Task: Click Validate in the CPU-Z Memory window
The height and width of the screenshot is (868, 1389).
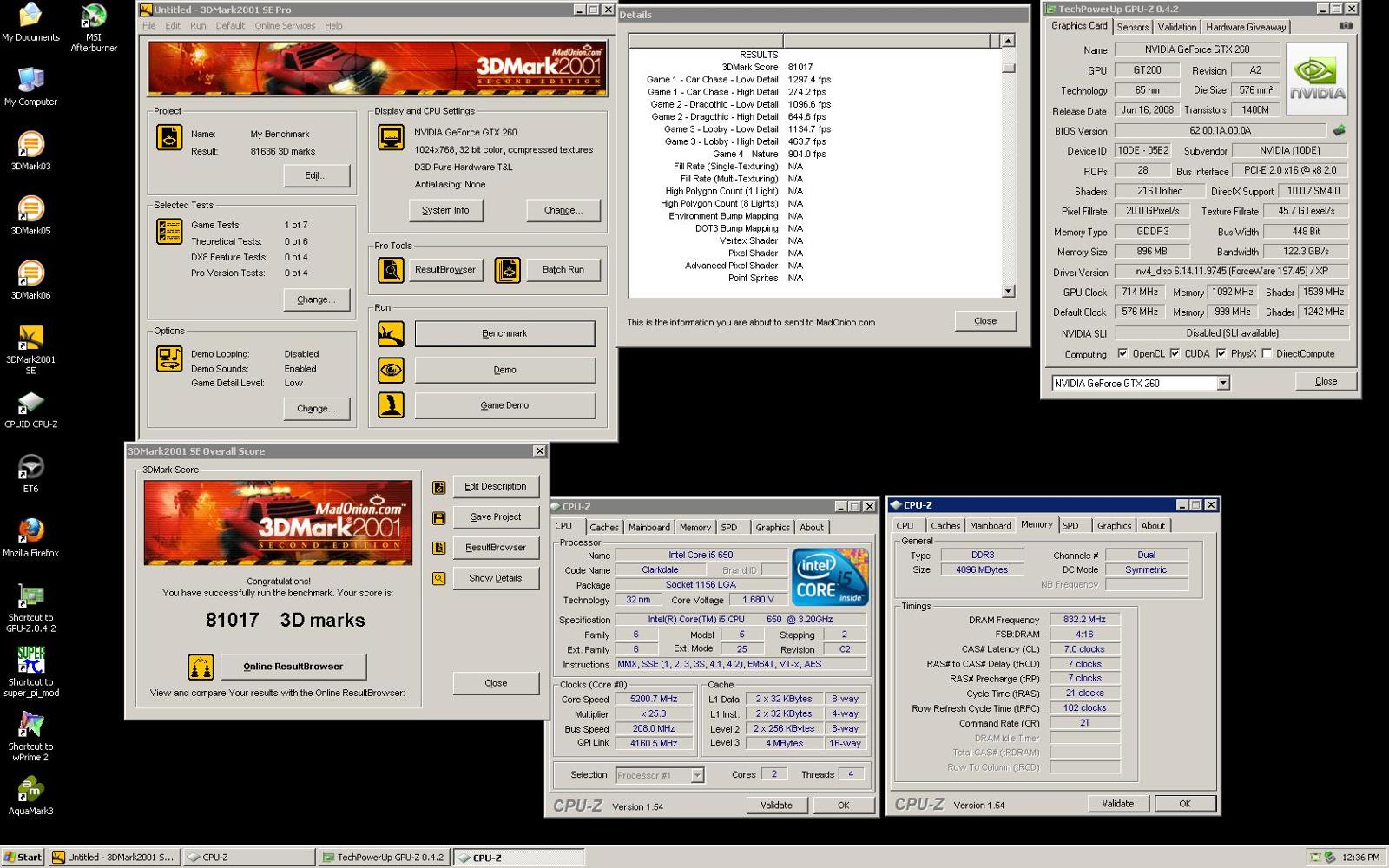Action: point(1118,804)
